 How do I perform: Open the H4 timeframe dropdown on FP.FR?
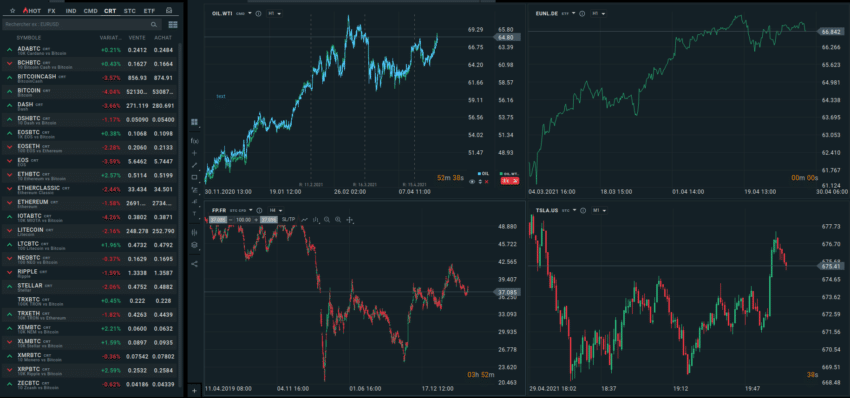[275, 210]
